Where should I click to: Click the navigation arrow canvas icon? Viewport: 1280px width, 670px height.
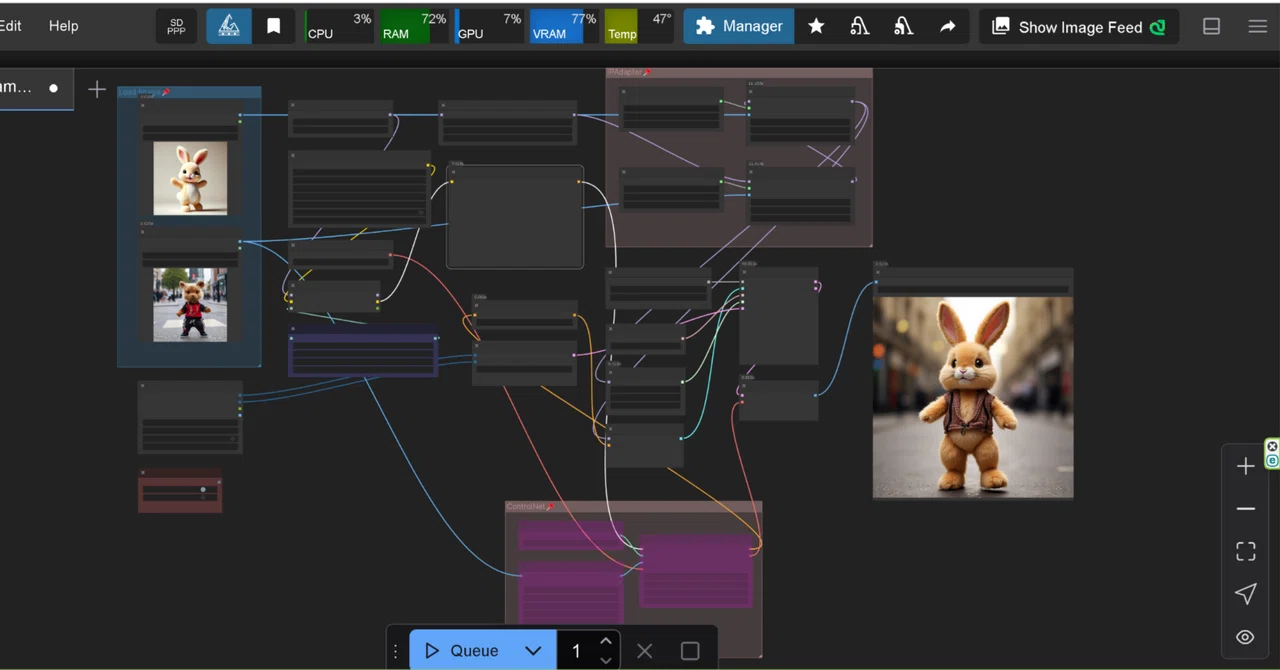coord(1245,594)
